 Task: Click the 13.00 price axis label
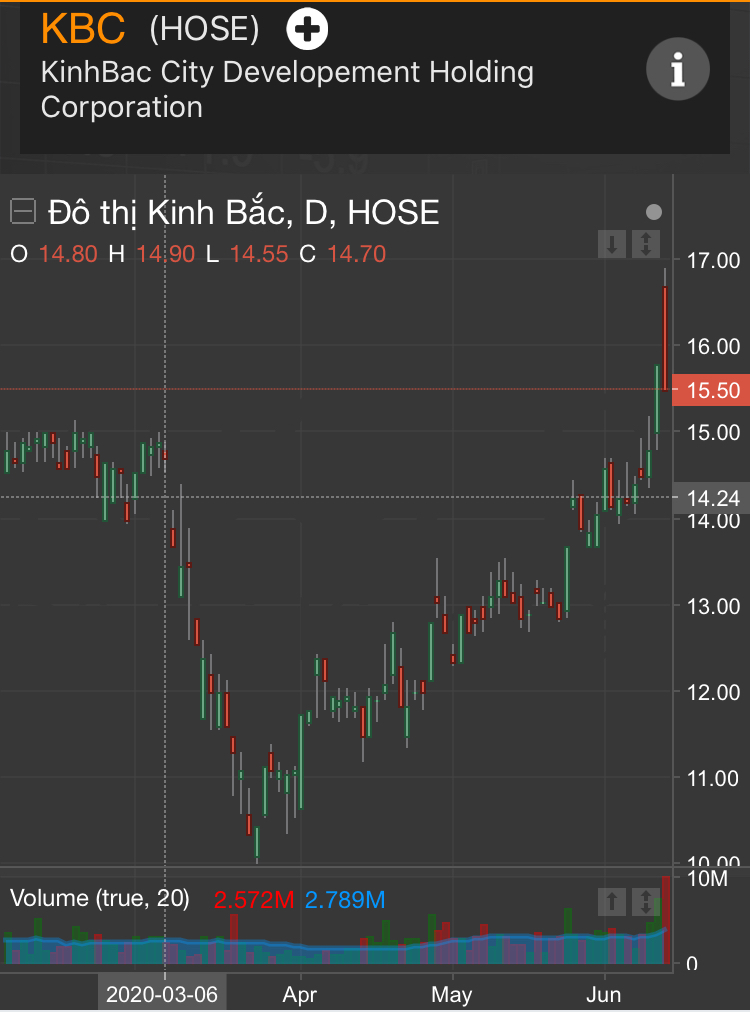(713, 607)
